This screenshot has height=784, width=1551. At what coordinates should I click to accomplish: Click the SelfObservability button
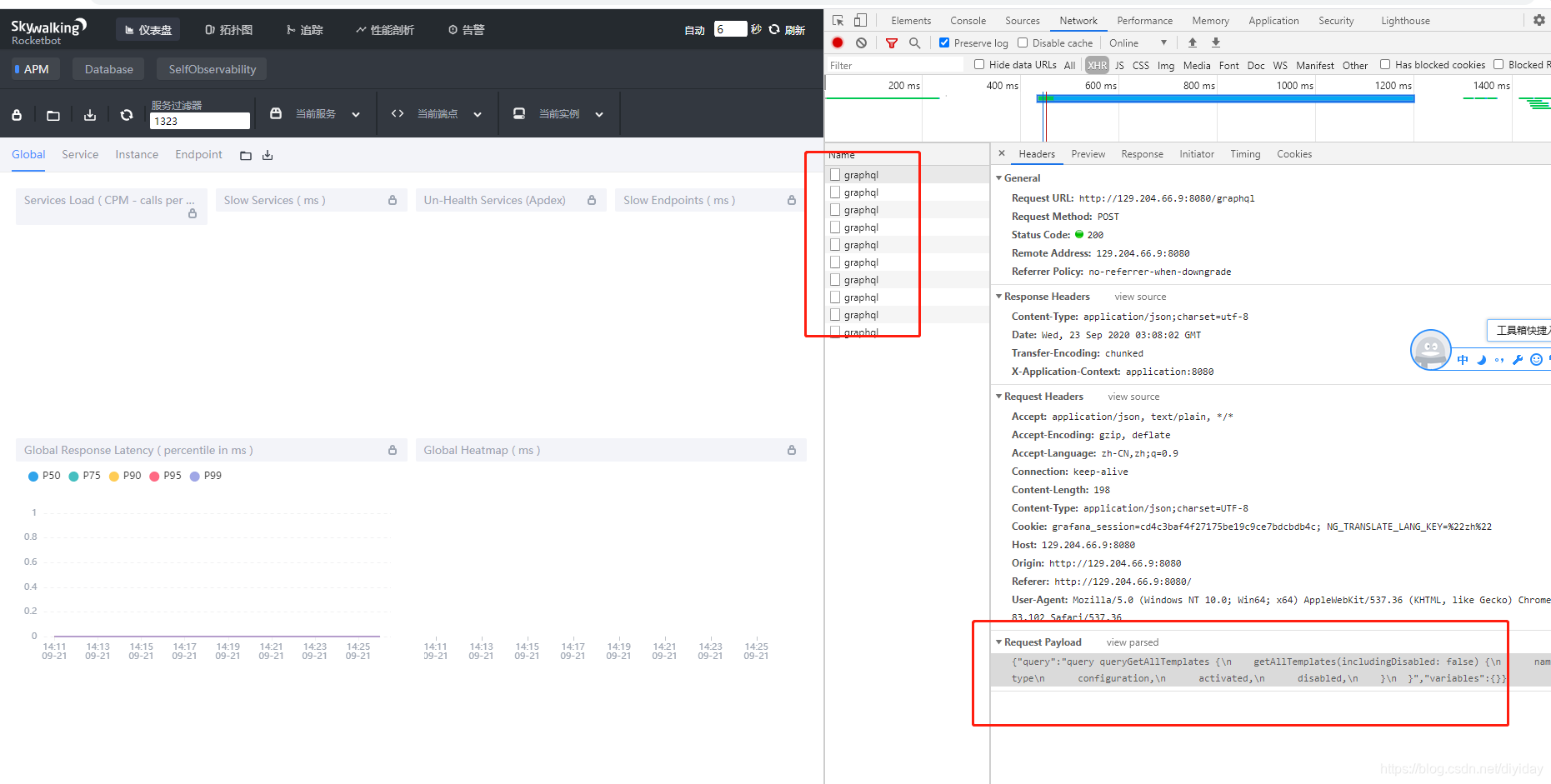[x=212, y=69]
